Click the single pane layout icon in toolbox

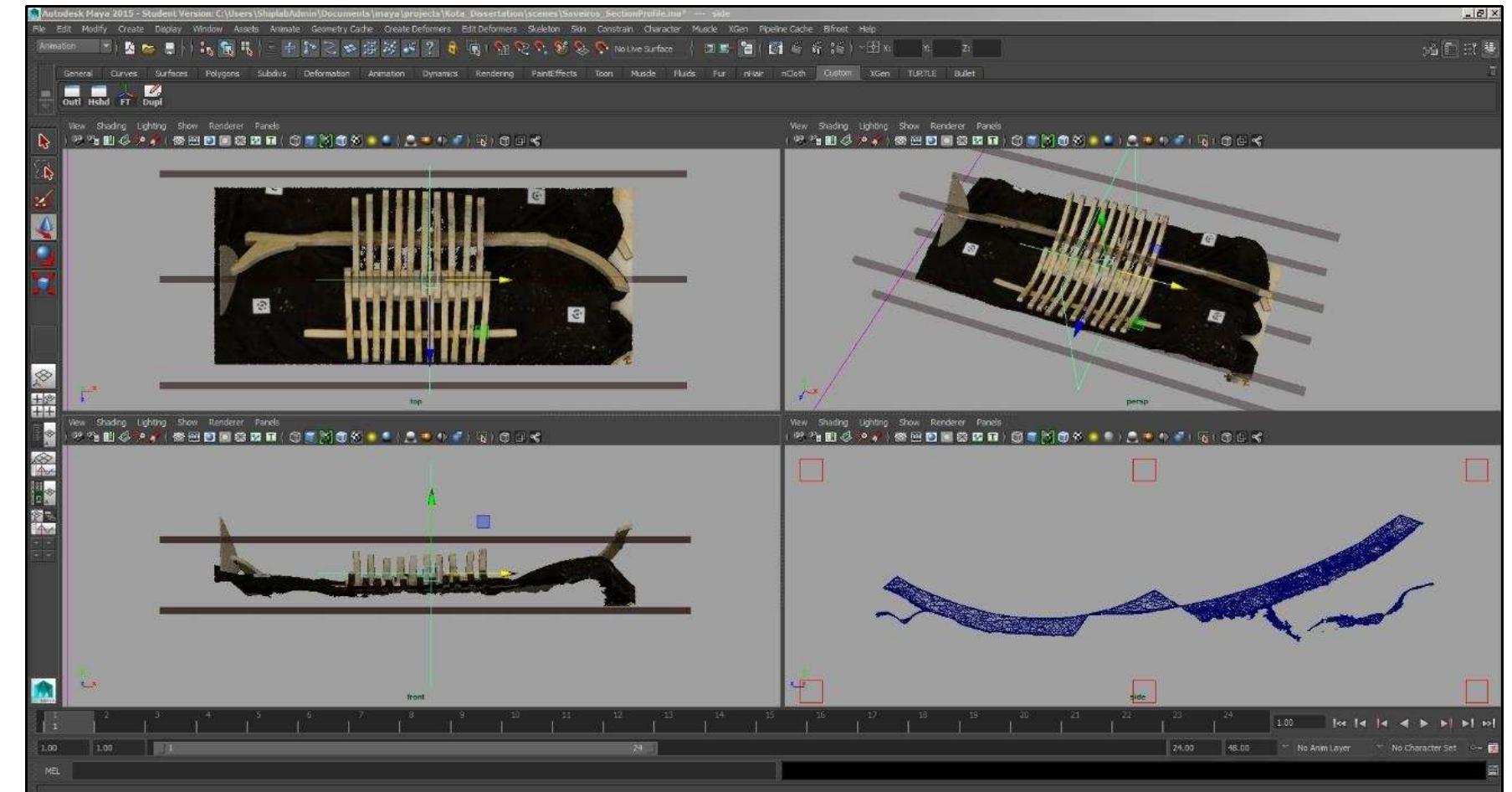(x=44, y=377)
